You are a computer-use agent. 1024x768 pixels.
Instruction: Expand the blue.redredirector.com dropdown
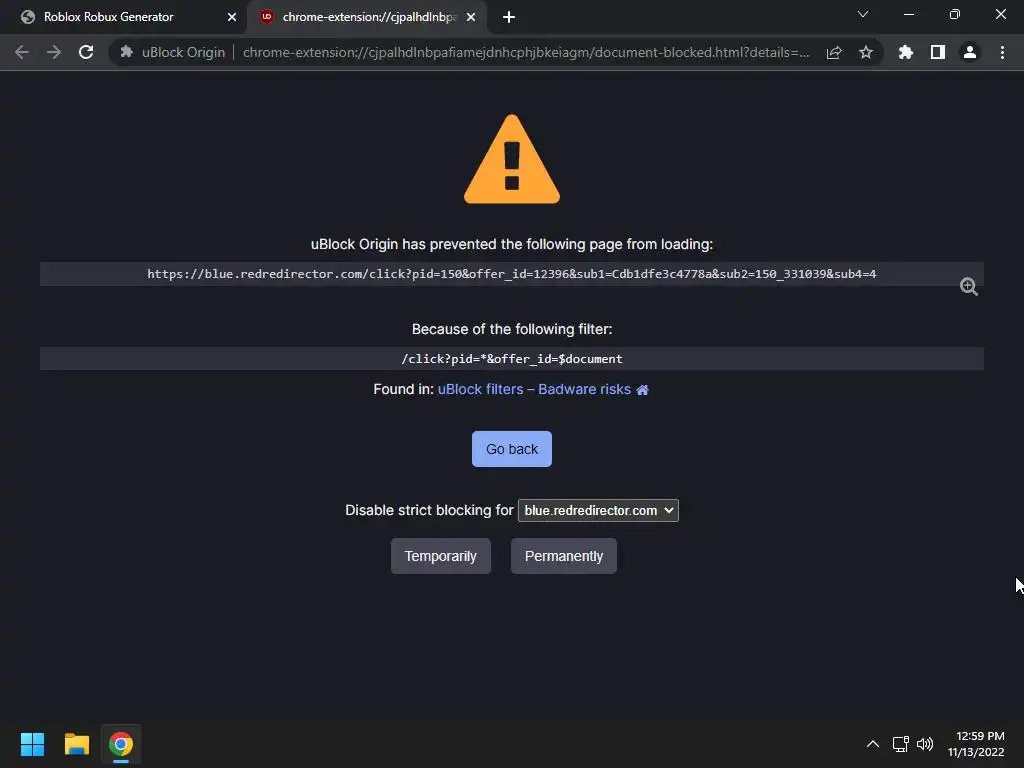(x=598, y=511)
